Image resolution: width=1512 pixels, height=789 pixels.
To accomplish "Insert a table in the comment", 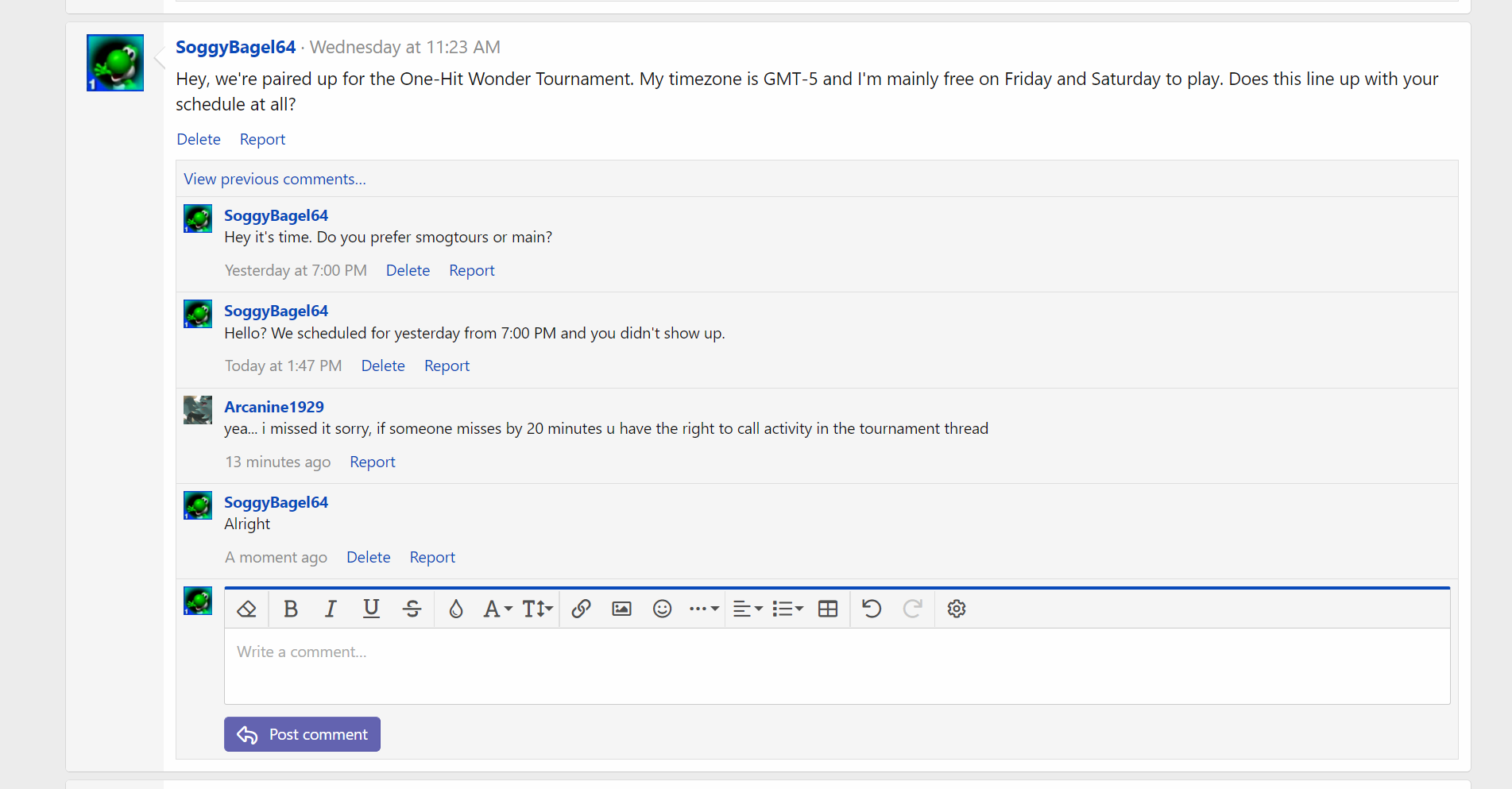I will click(x=828, y=609).
